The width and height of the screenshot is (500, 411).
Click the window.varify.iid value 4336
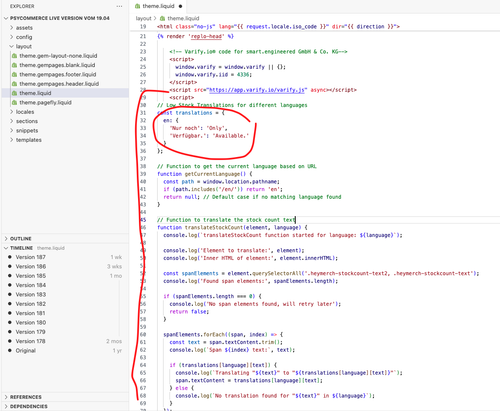(243, 74)
